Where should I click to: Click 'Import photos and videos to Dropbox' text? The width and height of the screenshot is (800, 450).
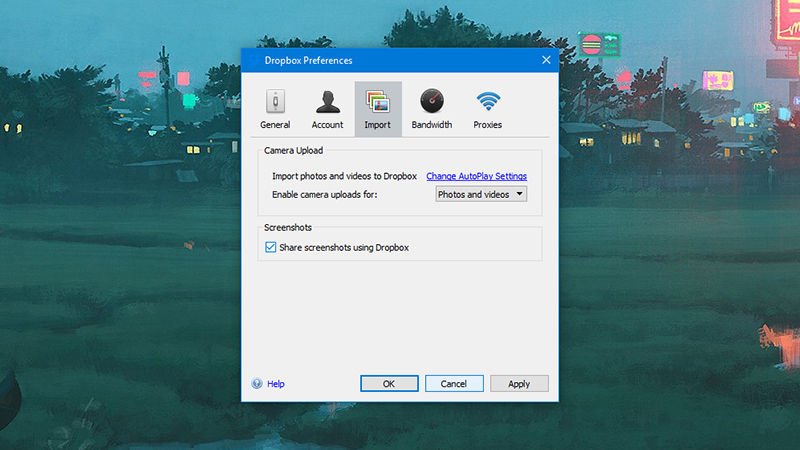344,176
